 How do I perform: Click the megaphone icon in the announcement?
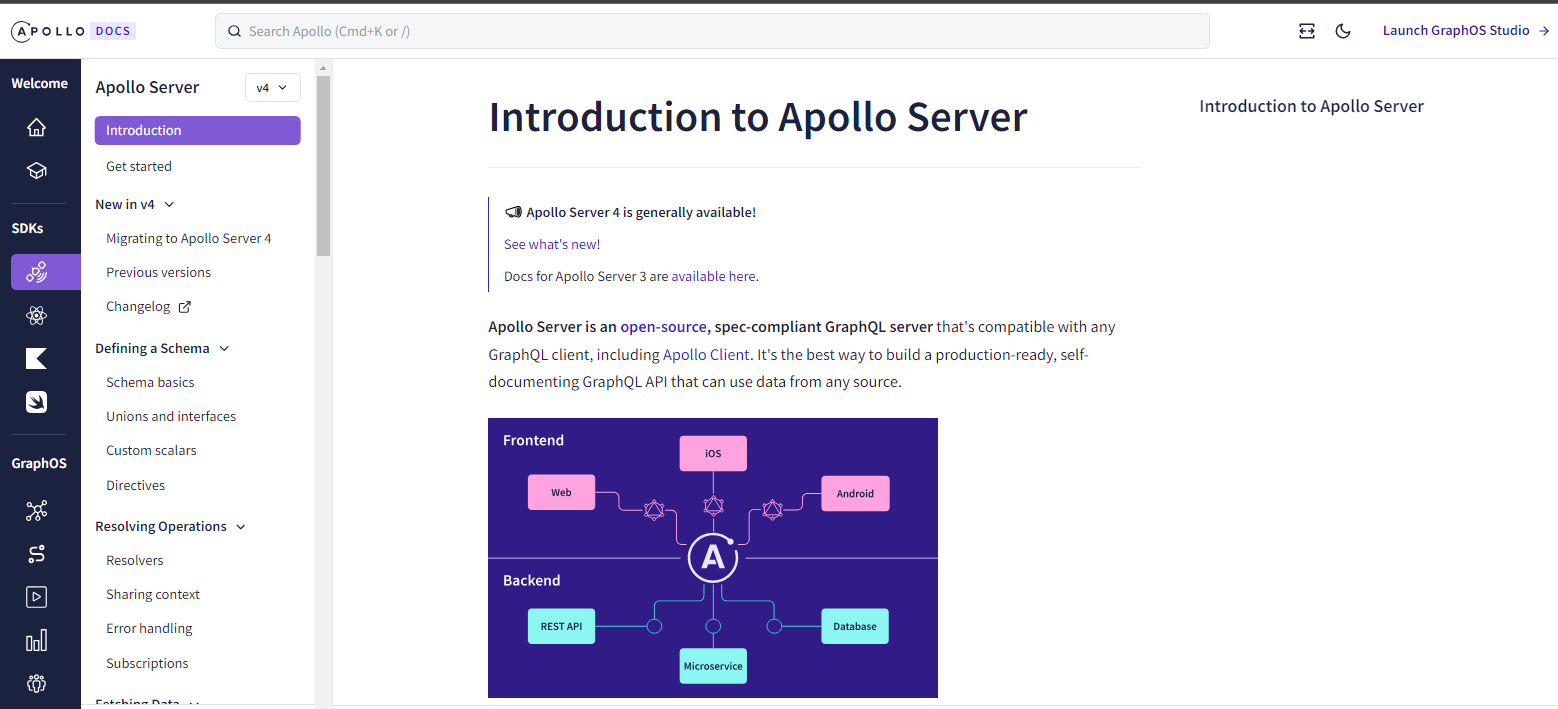(513, 212)
